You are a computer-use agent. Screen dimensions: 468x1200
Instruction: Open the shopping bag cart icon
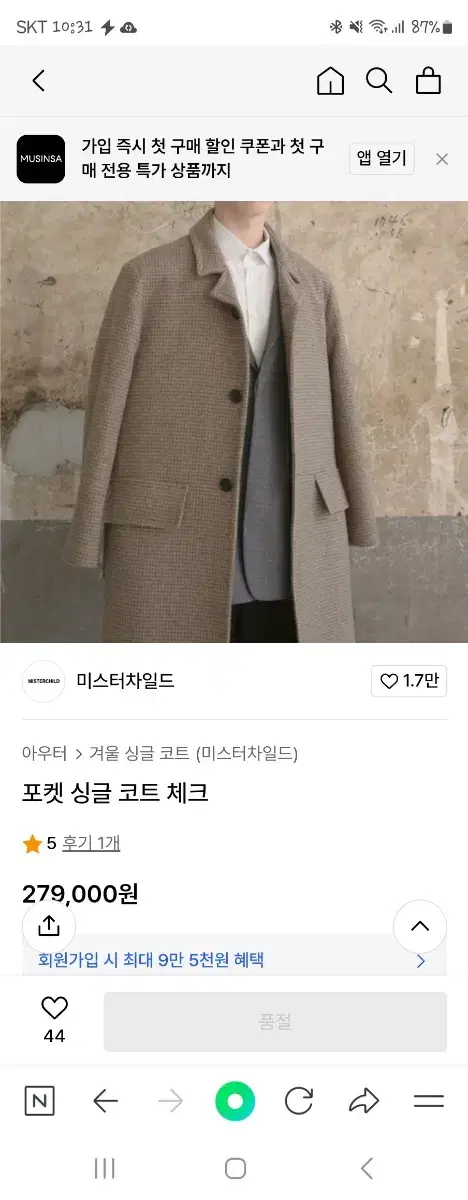(x=429, y=81)
